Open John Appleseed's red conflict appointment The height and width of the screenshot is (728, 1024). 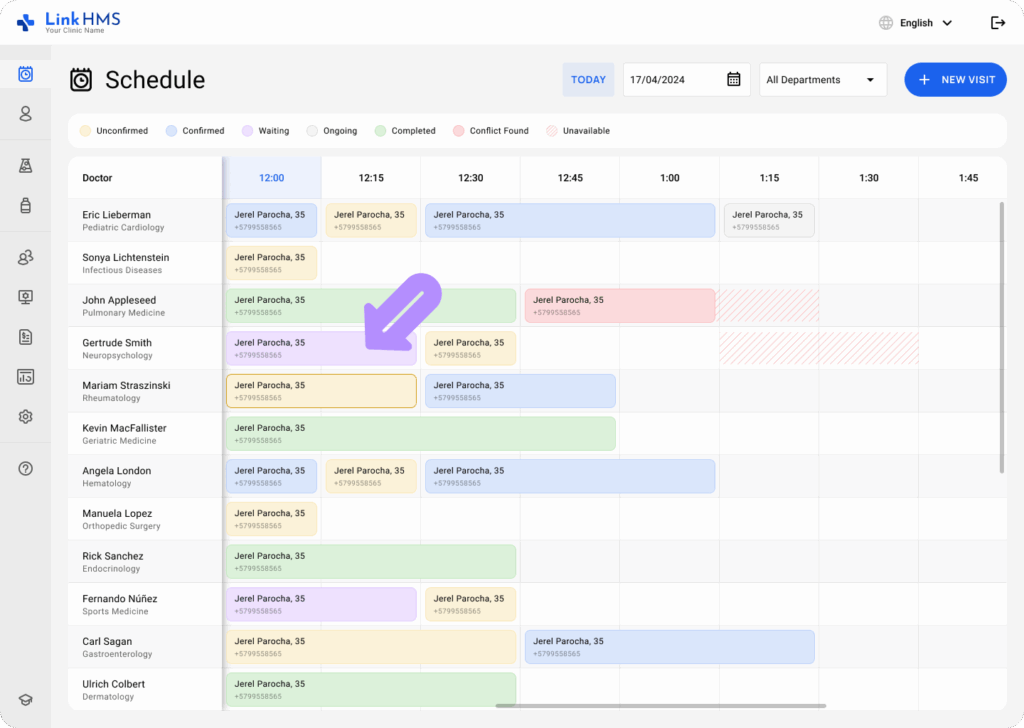619,306
